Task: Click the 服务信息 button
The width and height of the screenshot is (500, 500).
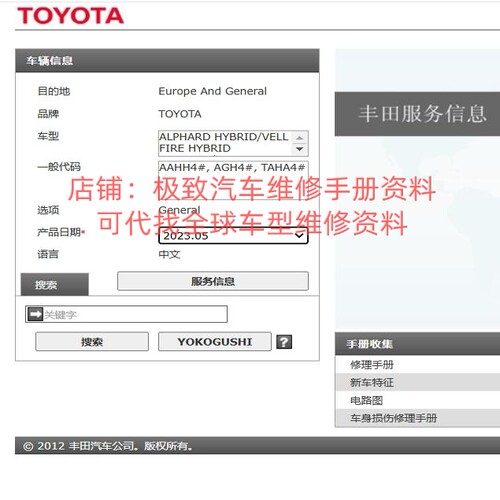Action: tap(213, 281)
